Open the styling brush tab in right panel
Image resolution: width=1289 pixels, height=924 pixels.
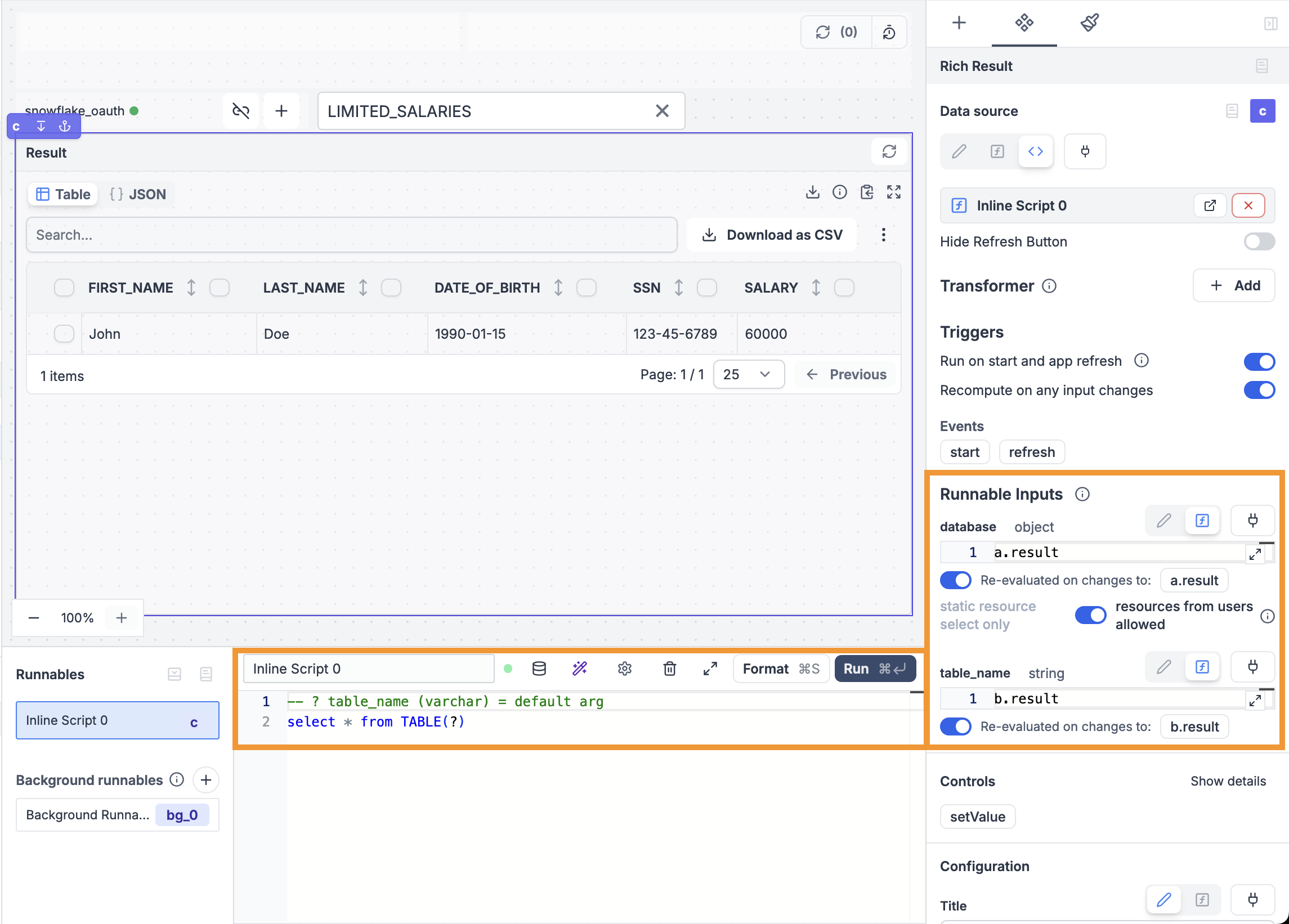point(1090,23)
